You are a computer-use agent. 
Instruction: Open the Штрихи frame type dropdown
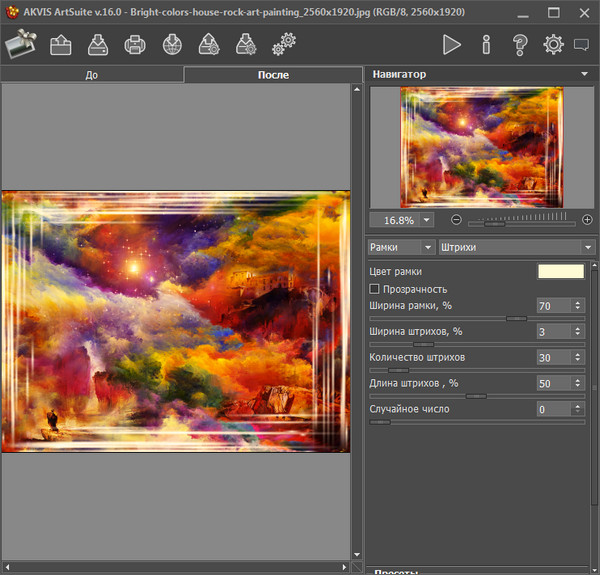517,248
